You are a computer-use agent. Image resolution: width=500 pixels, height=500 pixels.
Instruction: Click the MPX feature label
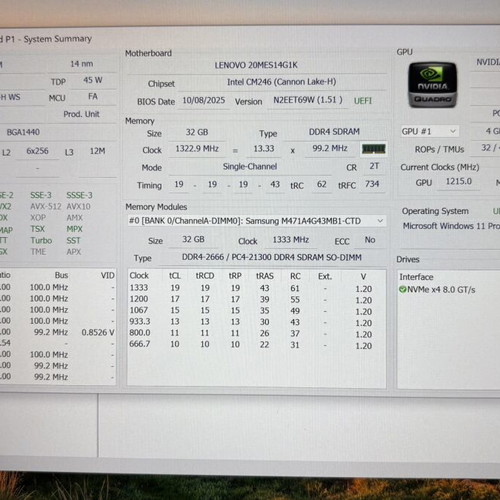74,229
